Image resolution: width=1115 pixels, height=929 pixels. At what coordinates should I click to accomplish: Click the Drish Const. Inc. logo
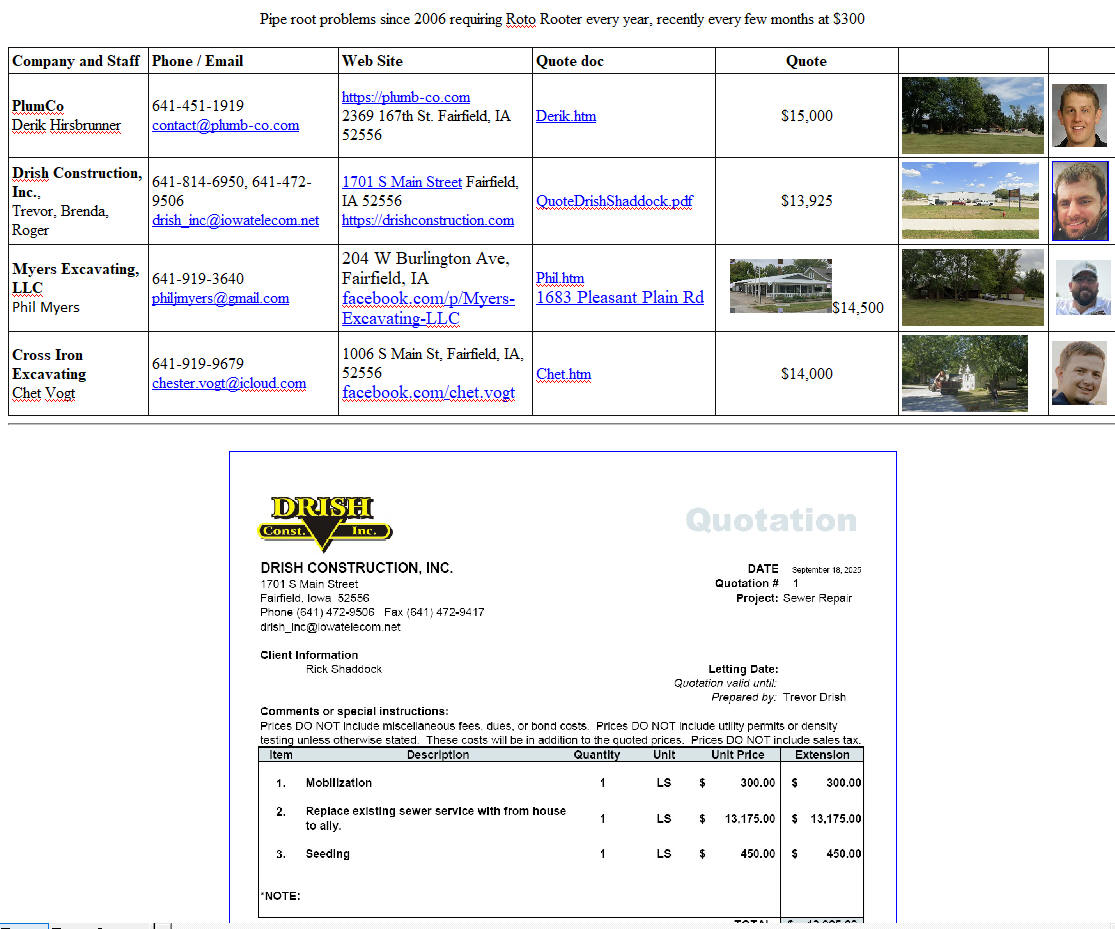coord(324,523)
